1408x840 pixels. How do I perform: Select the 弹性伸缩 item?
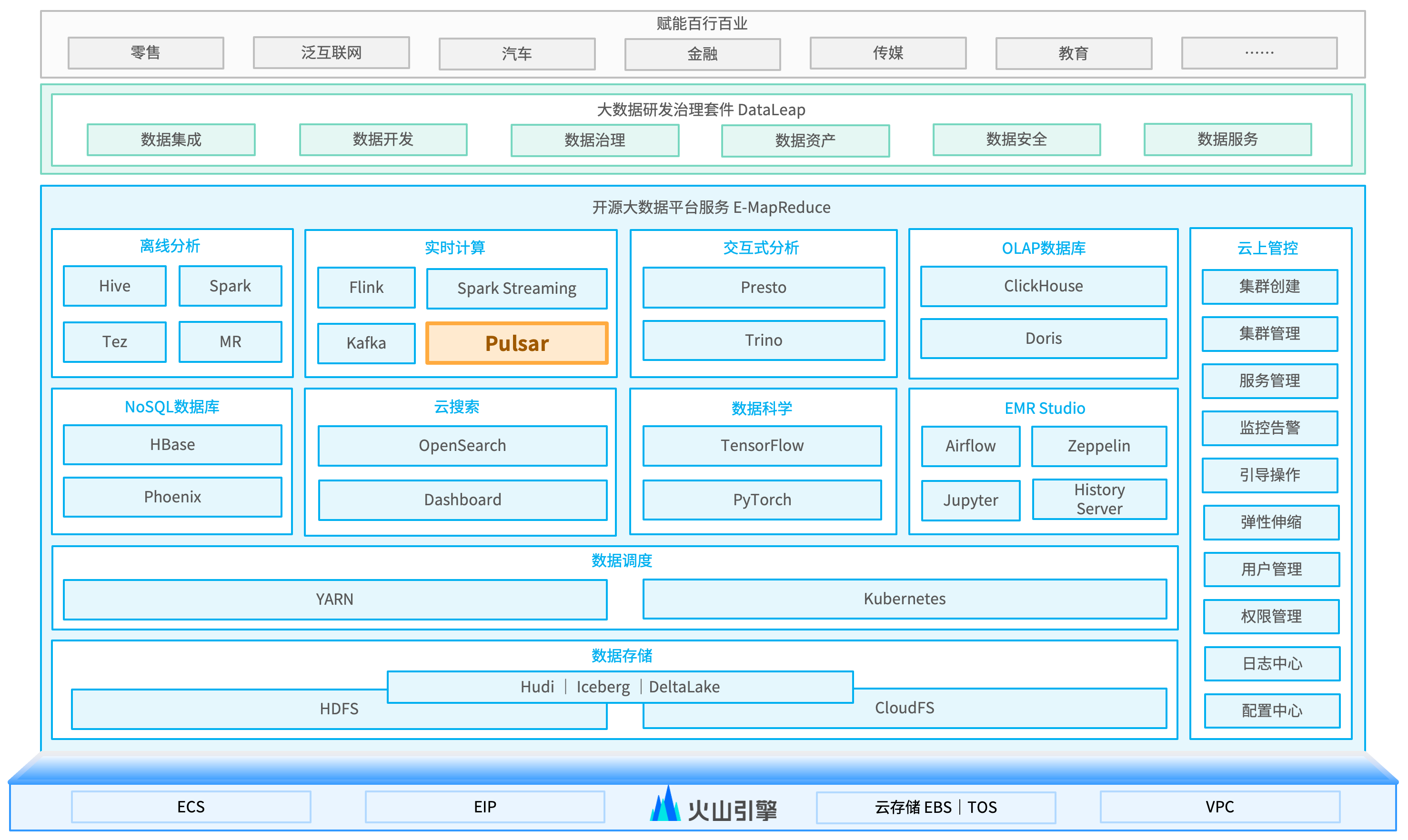click(x=1270, y=522)
